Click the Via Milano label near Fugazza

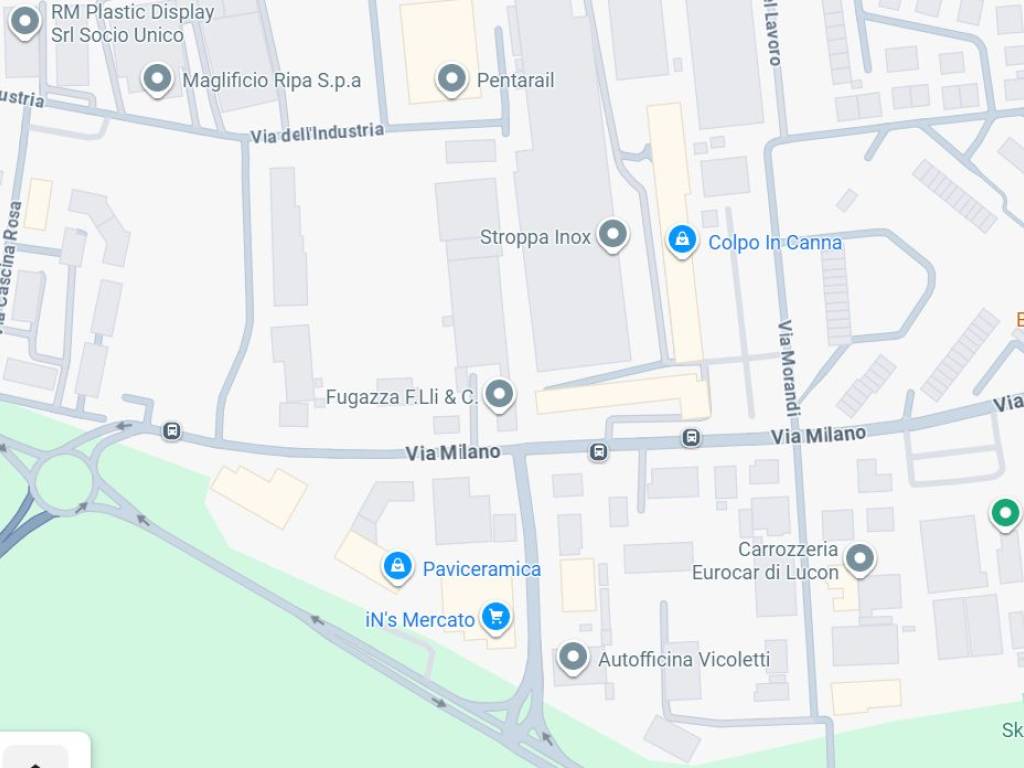453,452
